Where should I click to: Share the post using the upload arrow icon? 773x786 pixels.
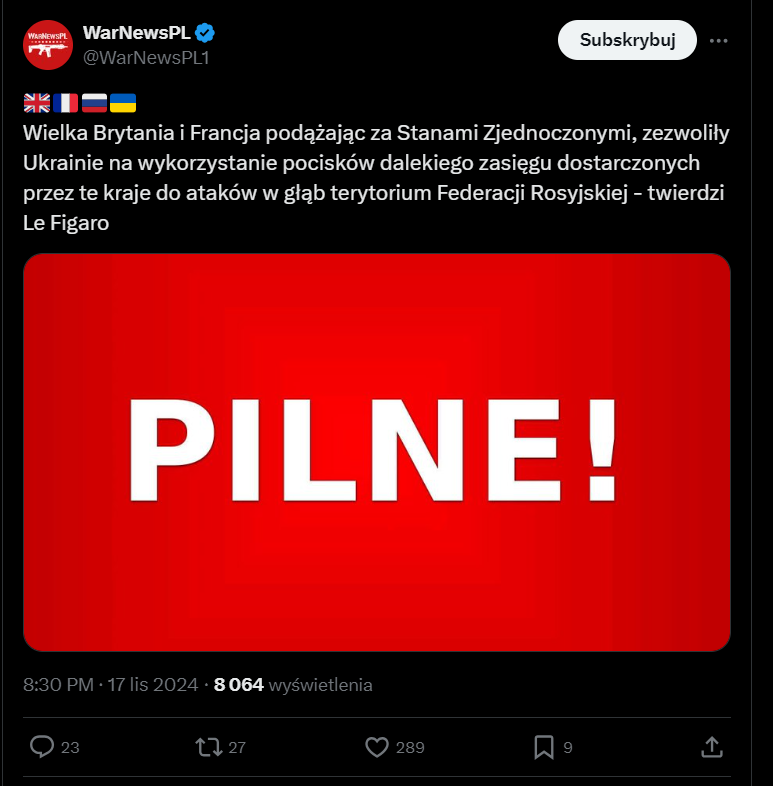[x=711, y=746]
